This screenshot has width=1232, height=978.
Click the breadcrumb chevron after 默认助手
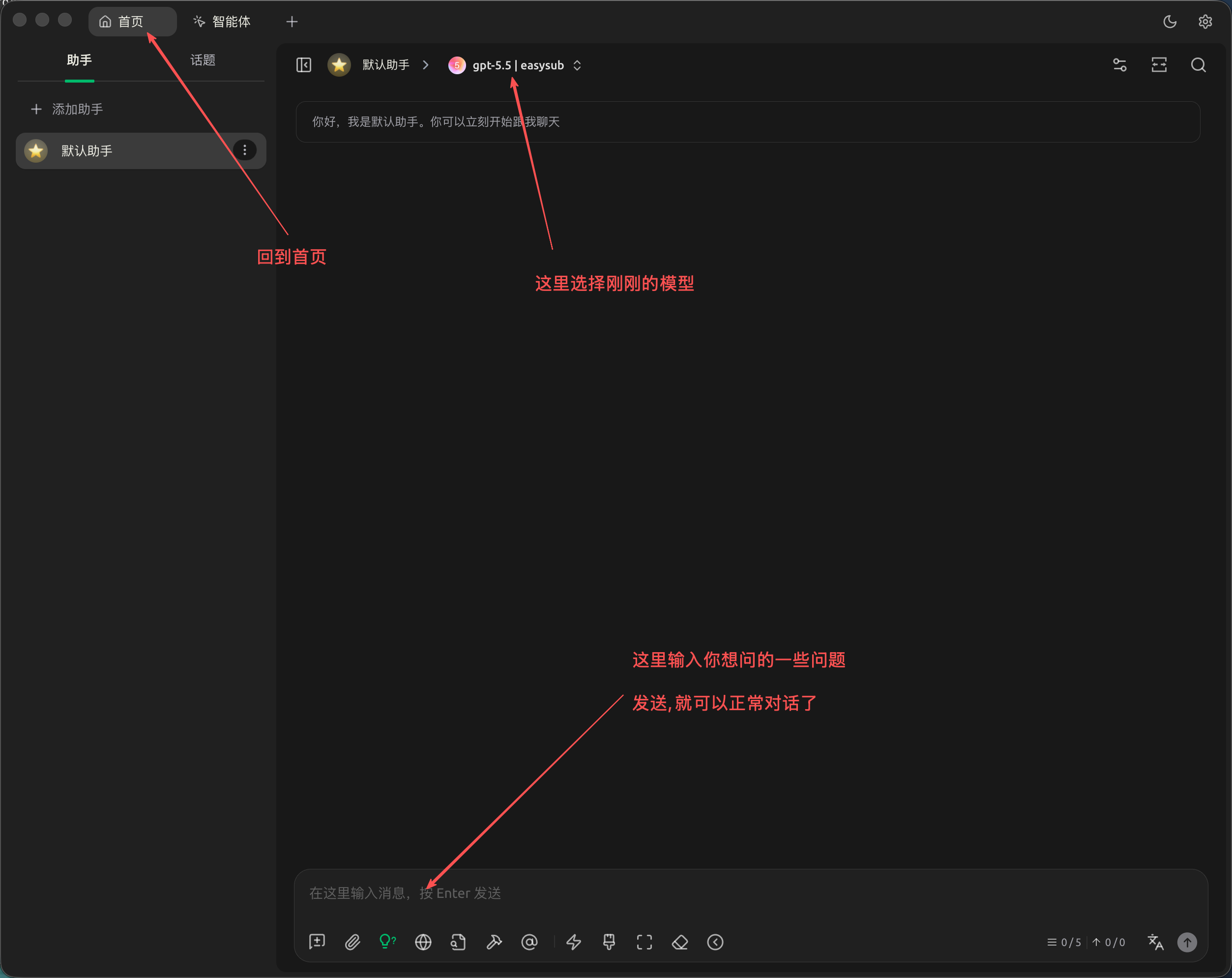pos(426,65)
